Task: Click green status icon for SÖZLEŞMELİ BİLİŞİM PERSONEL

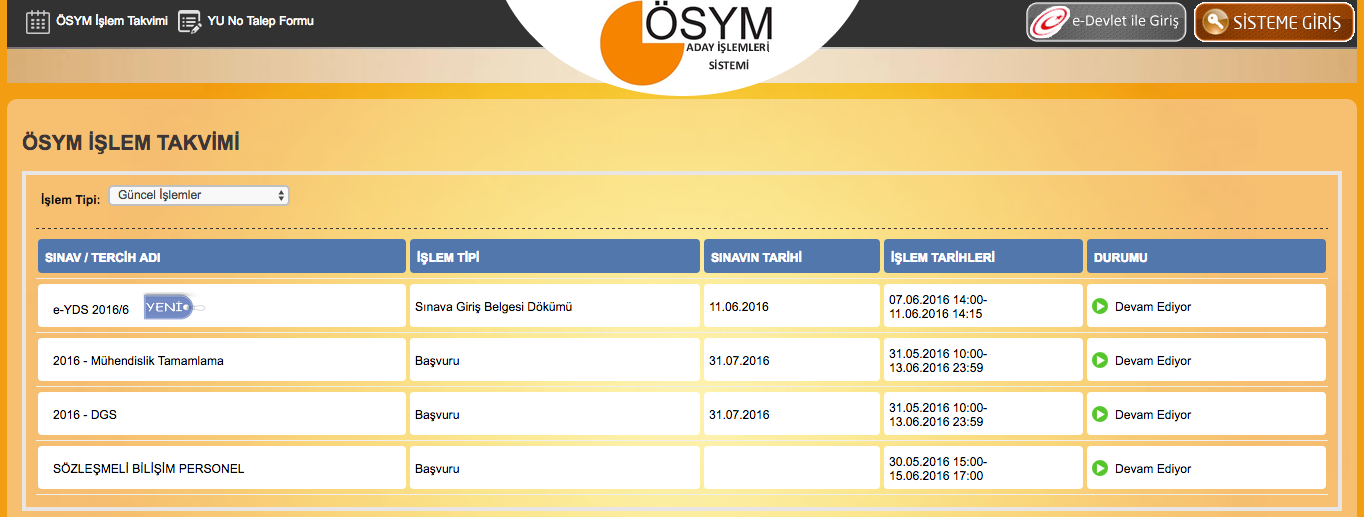Action: coord(1100,468)
